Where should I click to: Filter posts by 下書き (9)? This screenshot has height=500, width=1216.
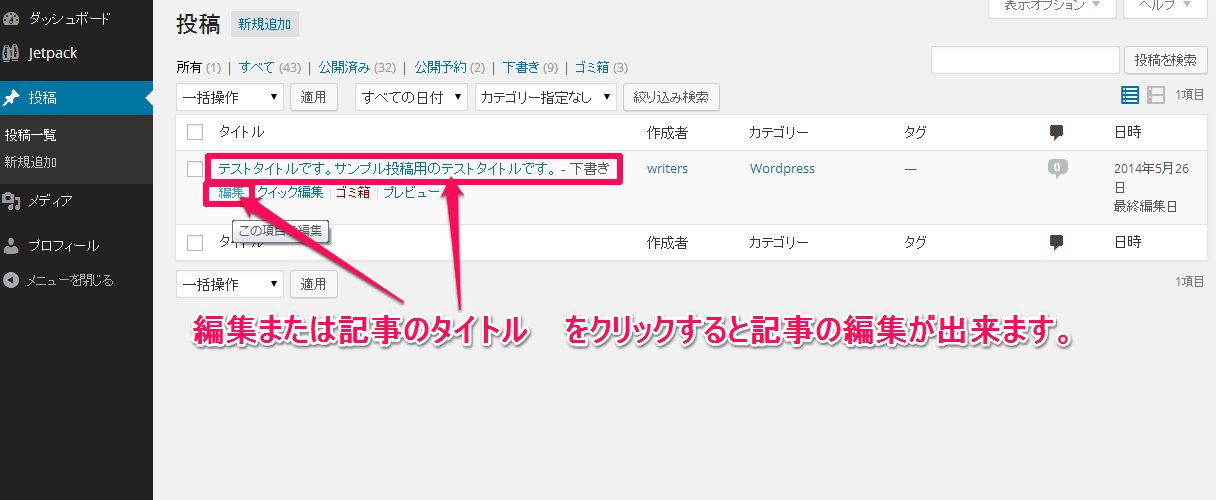tap(530, 68)
